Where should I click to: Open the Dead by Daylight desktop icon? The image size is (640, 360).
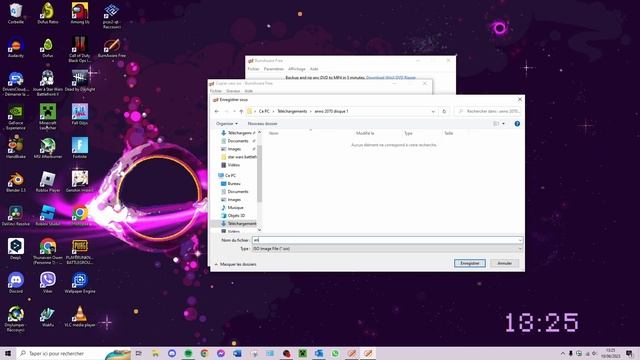click(x=80, y=81)
